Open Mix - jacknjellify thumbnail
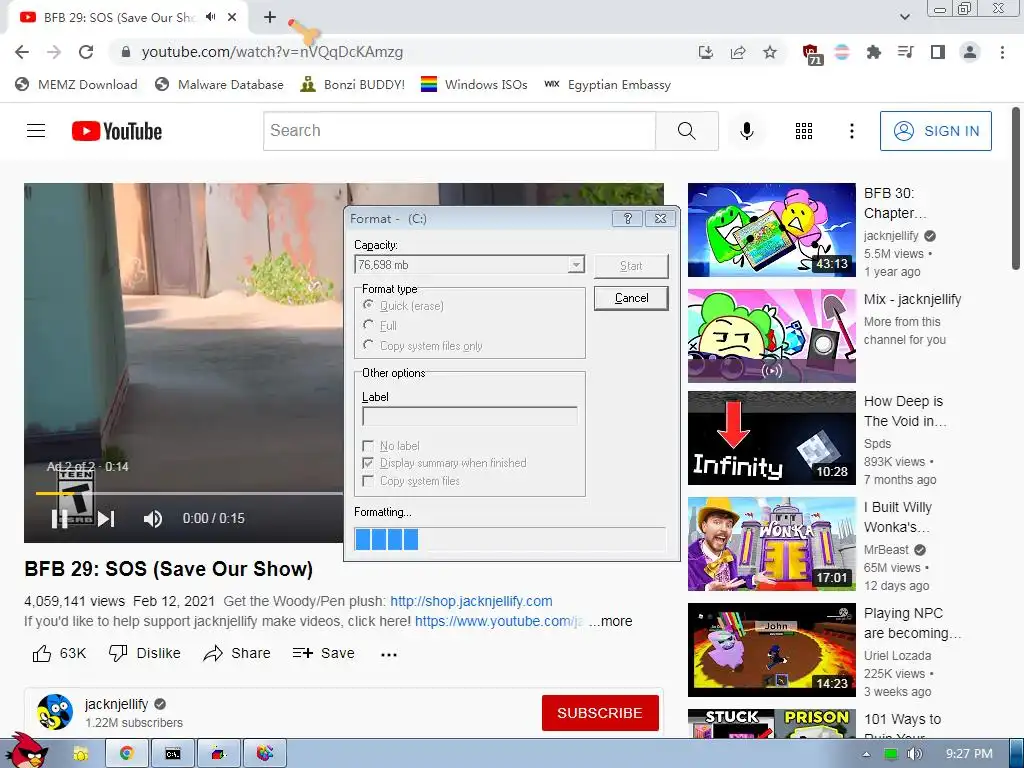The width and height of the screenshot is (1024, 768). tap(771, 336)
